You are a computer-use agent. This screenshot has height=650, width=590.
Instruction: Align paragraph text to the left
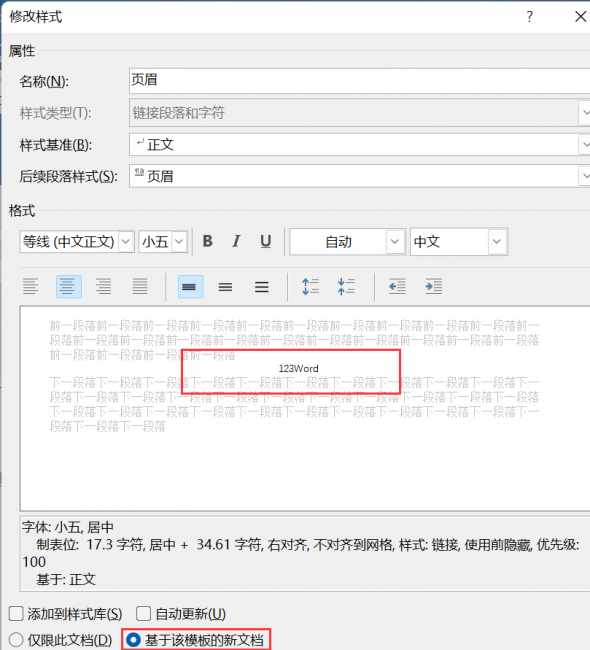[x=31, y=286]
